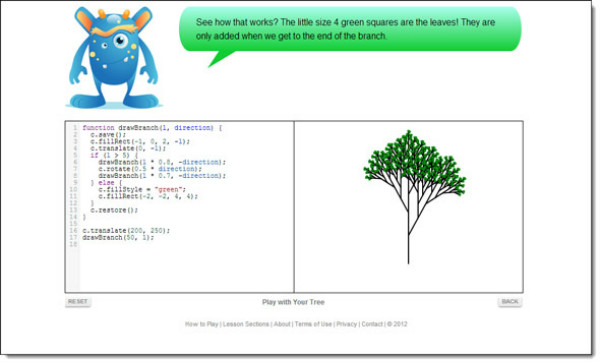Click the BACK button
This screenshot has width=600, height=363.
click(x=510, y=302)
